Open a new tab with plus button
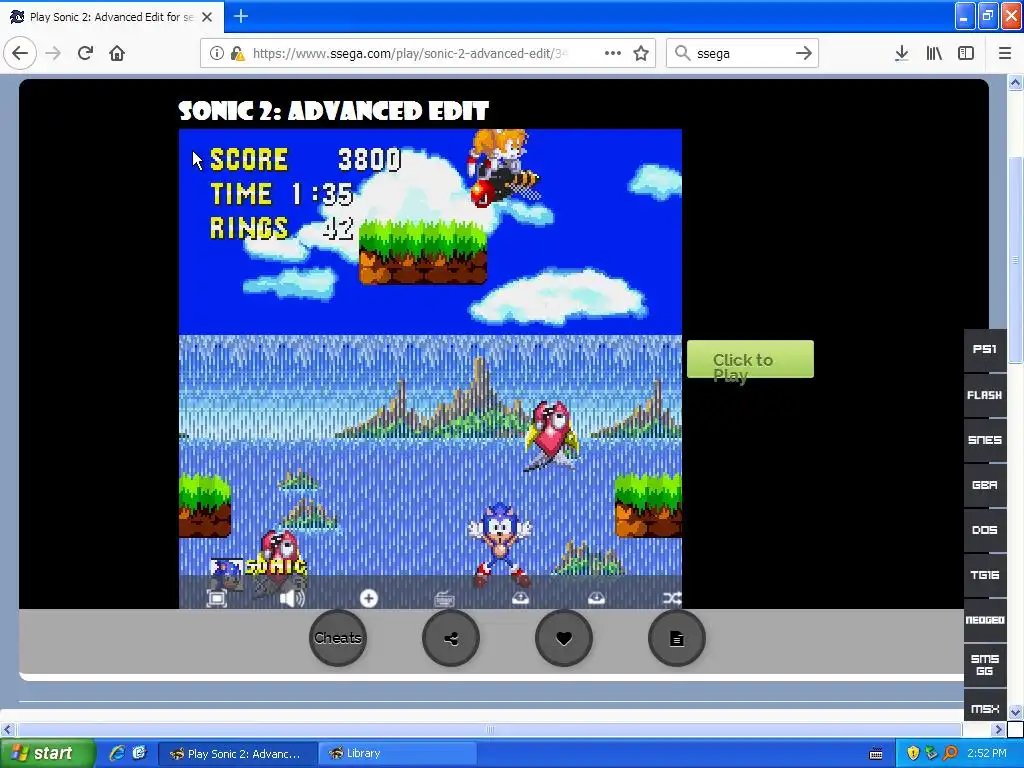 [x=240, y=16]
